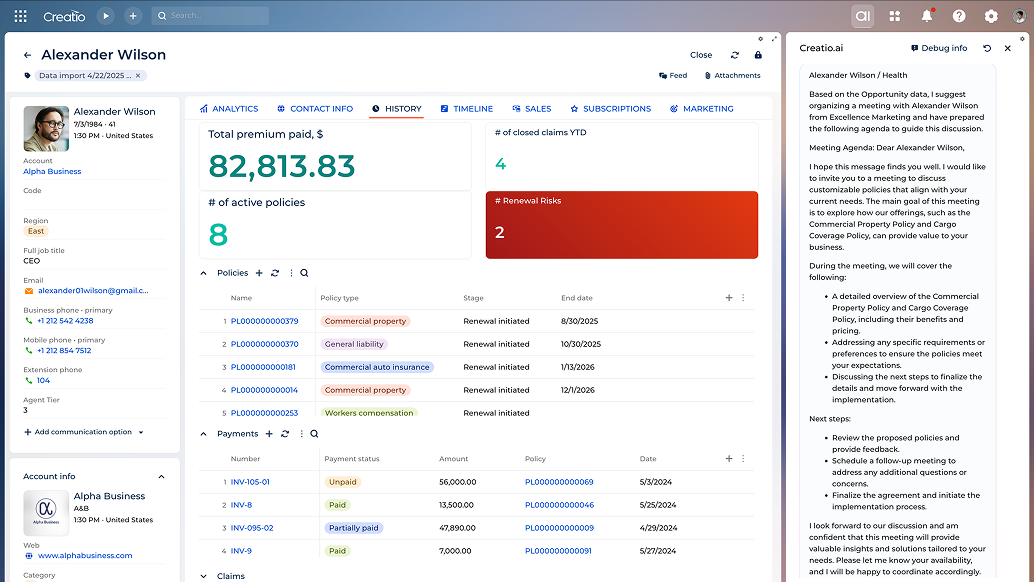Screen dimensions: 1034x582
Task: Collapse the Payments list
Action: (x=204, y=434)
